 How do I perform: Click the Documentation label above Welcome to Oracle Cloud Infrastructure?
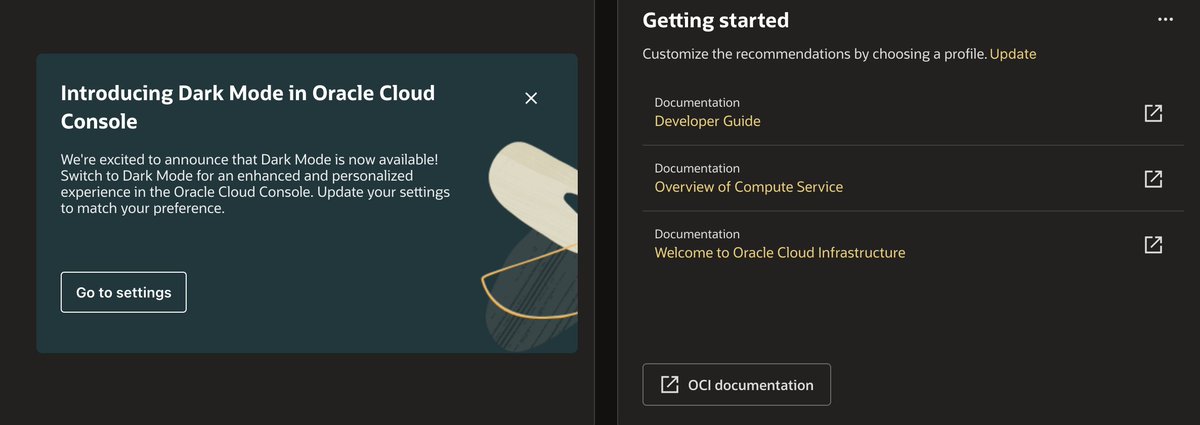pyautogui.click(x=697, y=234)
